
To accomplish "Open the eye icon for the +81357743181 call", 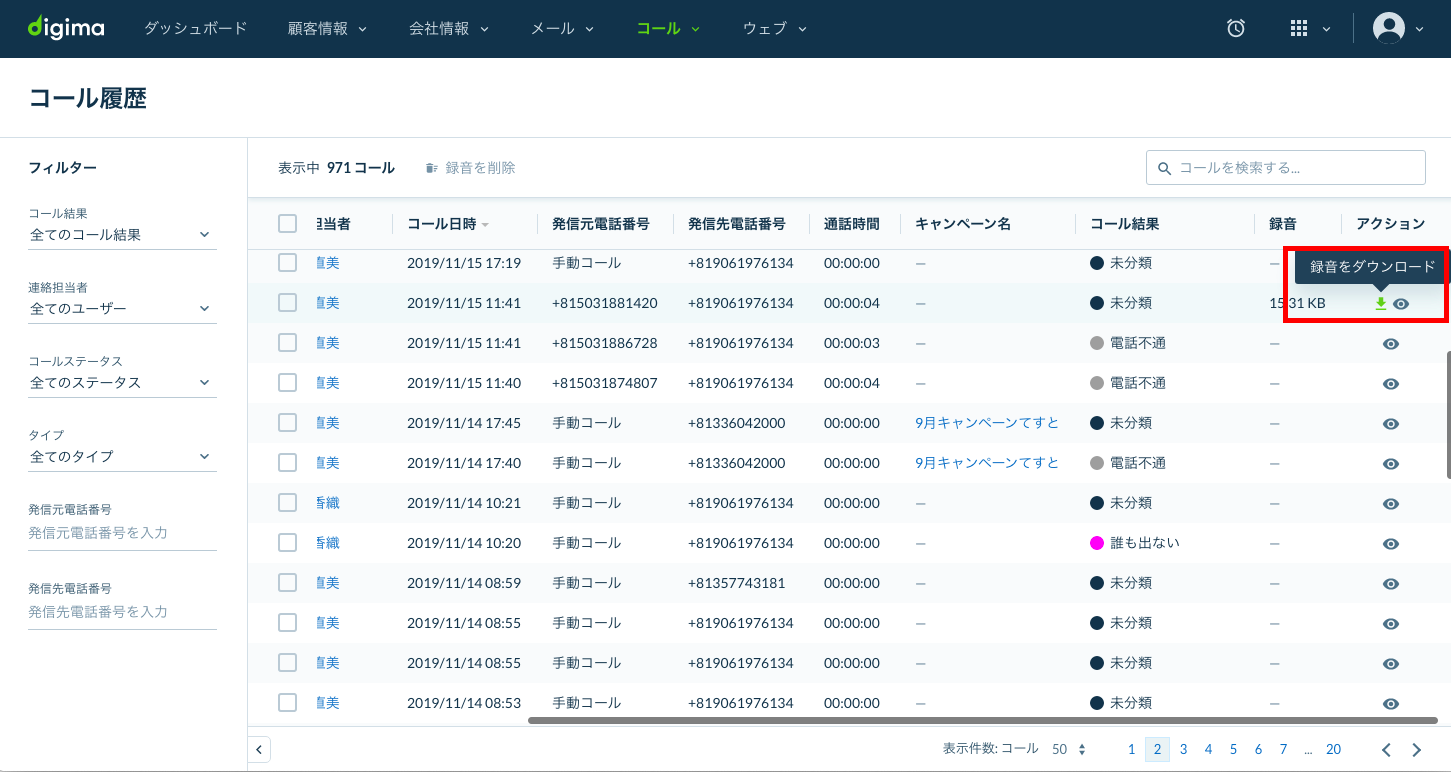I will point(1390,584).
